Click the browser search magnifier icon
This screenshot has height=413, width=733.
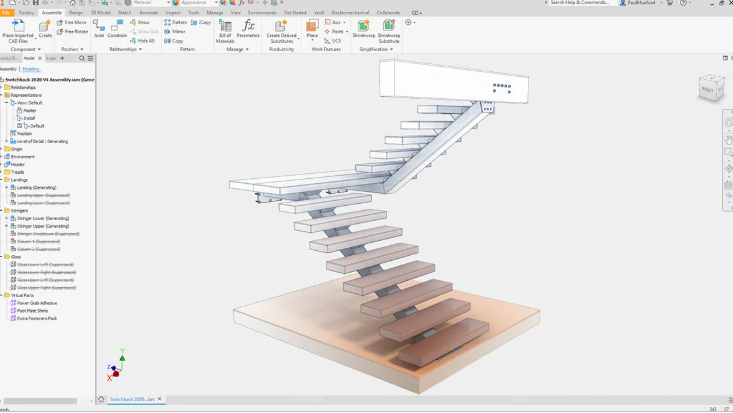pos(82,58)
